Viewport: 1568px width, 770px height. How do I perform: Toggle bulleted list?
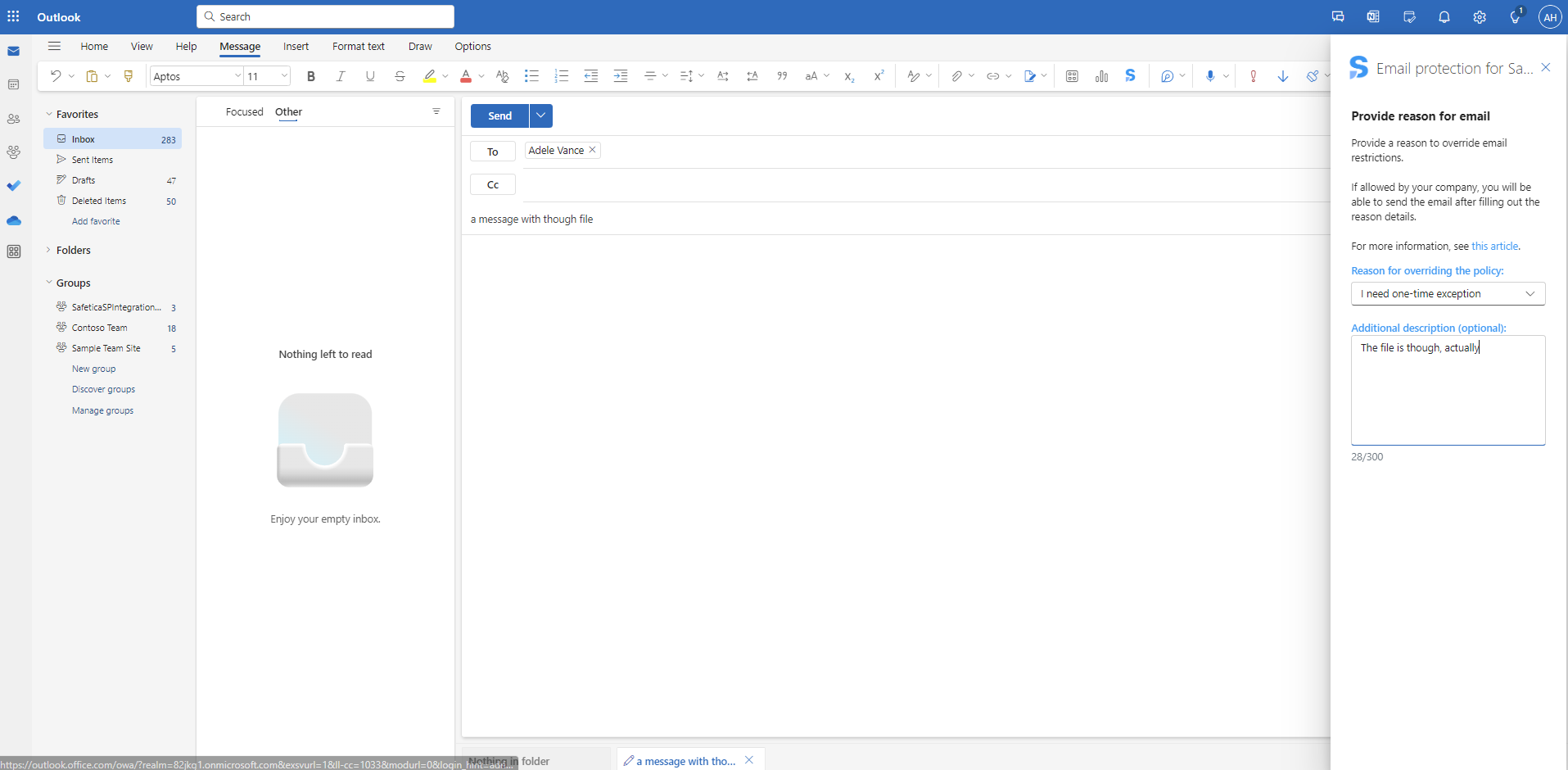[x=531, y=76]
